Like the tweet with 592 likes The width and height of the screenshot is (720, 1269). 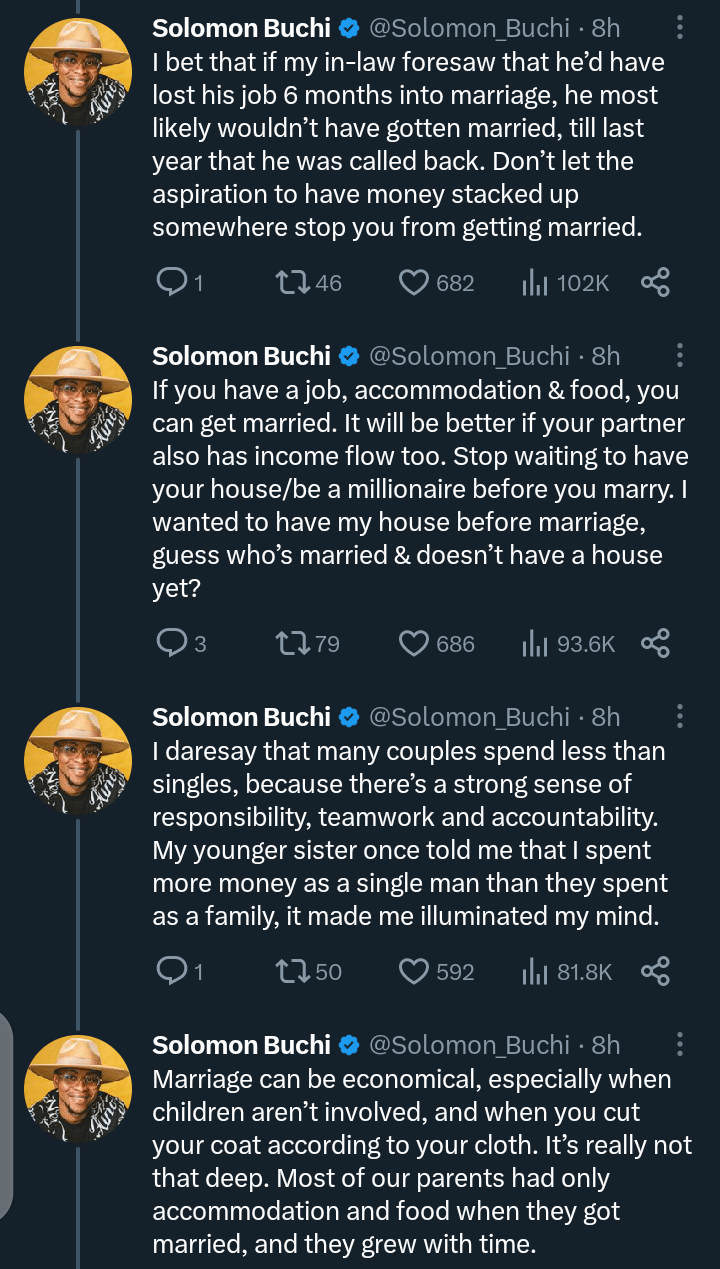click(414, 971)
